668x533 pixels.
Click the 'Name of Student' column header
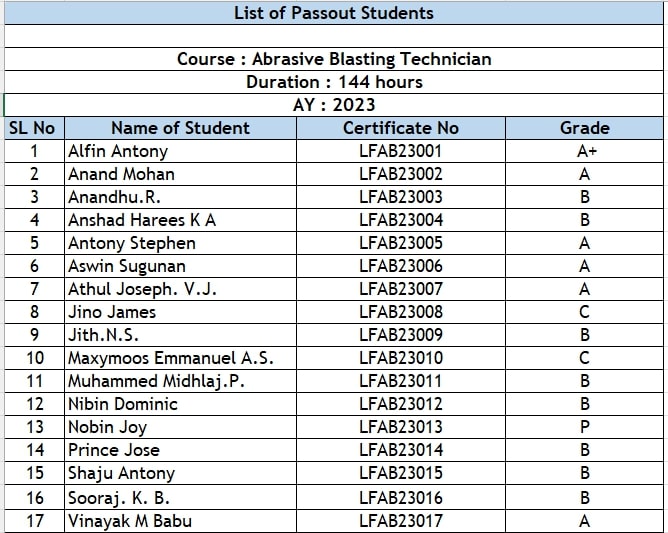click(180, 128)
